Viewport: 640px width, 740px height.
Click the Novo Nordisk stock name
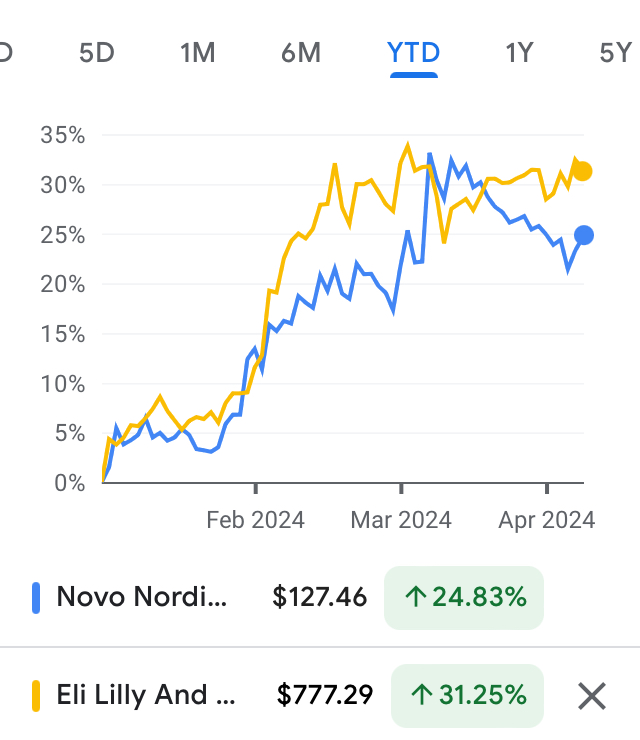(x=142, y=597)
